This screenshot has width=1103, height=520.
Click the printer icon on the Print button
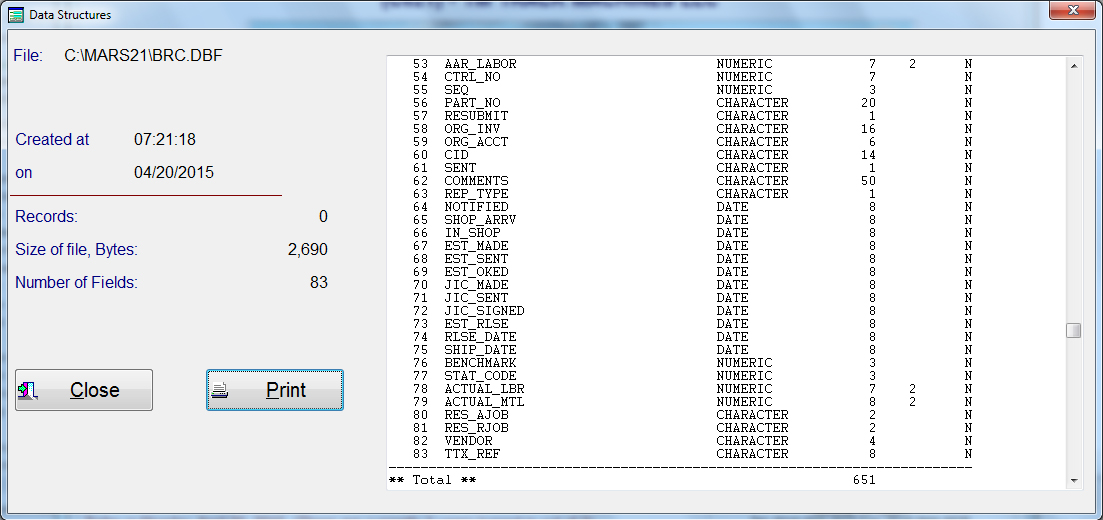pos(221,391)
